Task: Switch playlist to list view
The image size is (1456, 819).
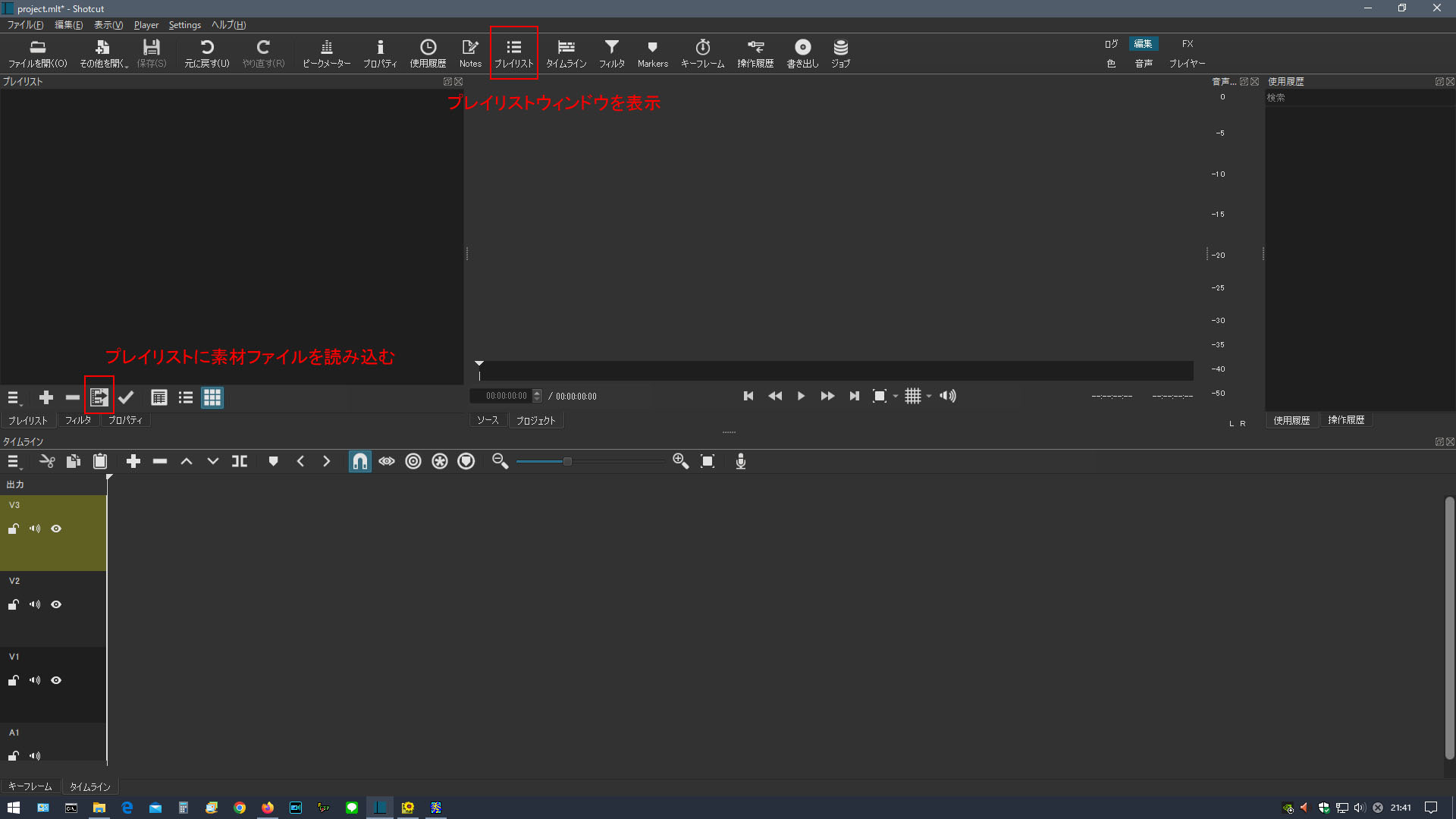Action: [x=186, y=397]
